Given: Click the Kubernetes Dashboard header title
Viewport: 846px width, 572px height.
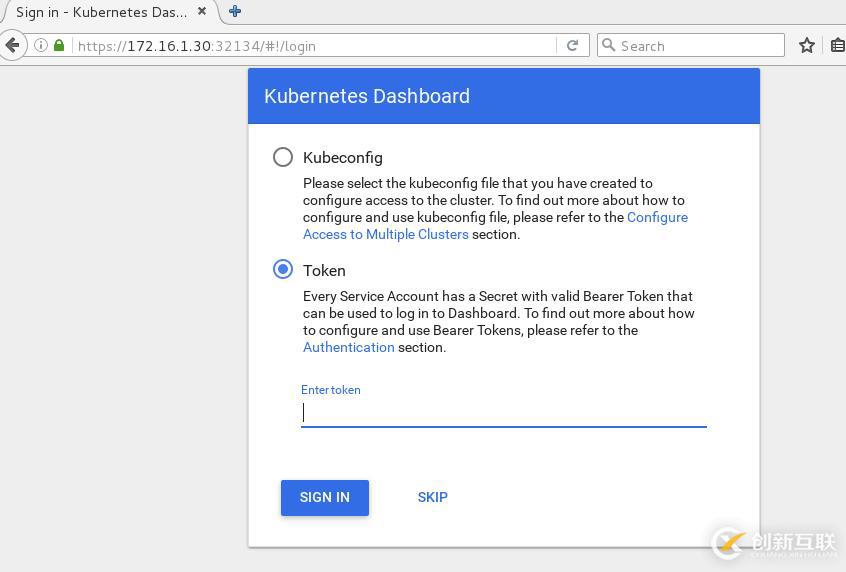Looking at the screenshot, I should 367,96.
